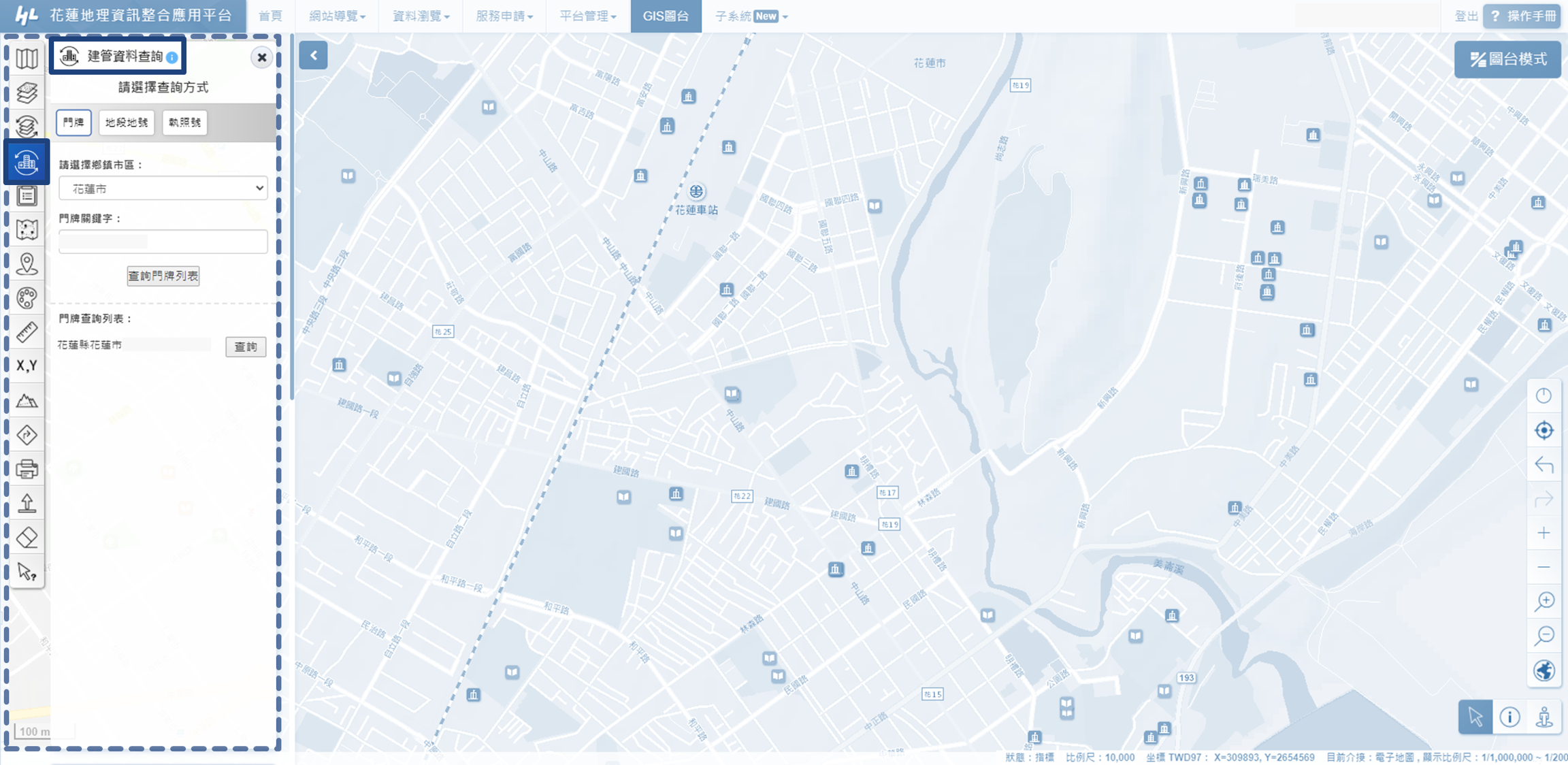Select the eraser clear tool
This screenshot has height=765, width=1568.
(x=27, y=538)
